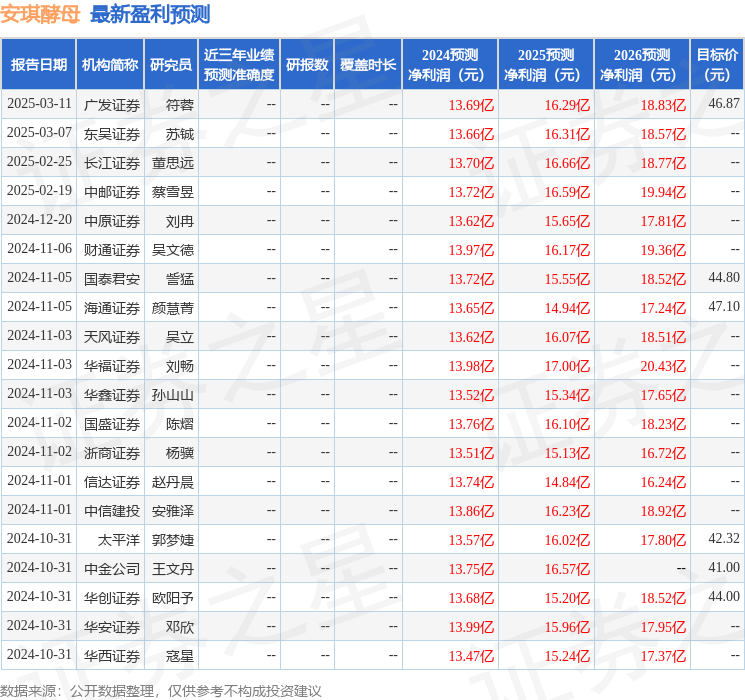Select the 浙商证券 institution cell
This screenshot has height=700, width=745.
click(x=112, y=453)
